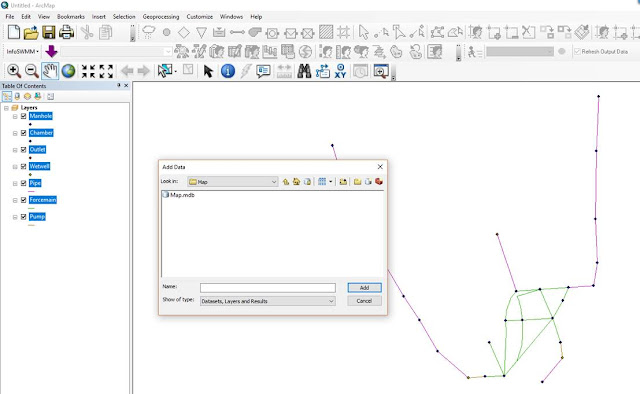Screen dimensions: 640x394
Task: Activate the Pan hand tool
Action: pos(50,71)
